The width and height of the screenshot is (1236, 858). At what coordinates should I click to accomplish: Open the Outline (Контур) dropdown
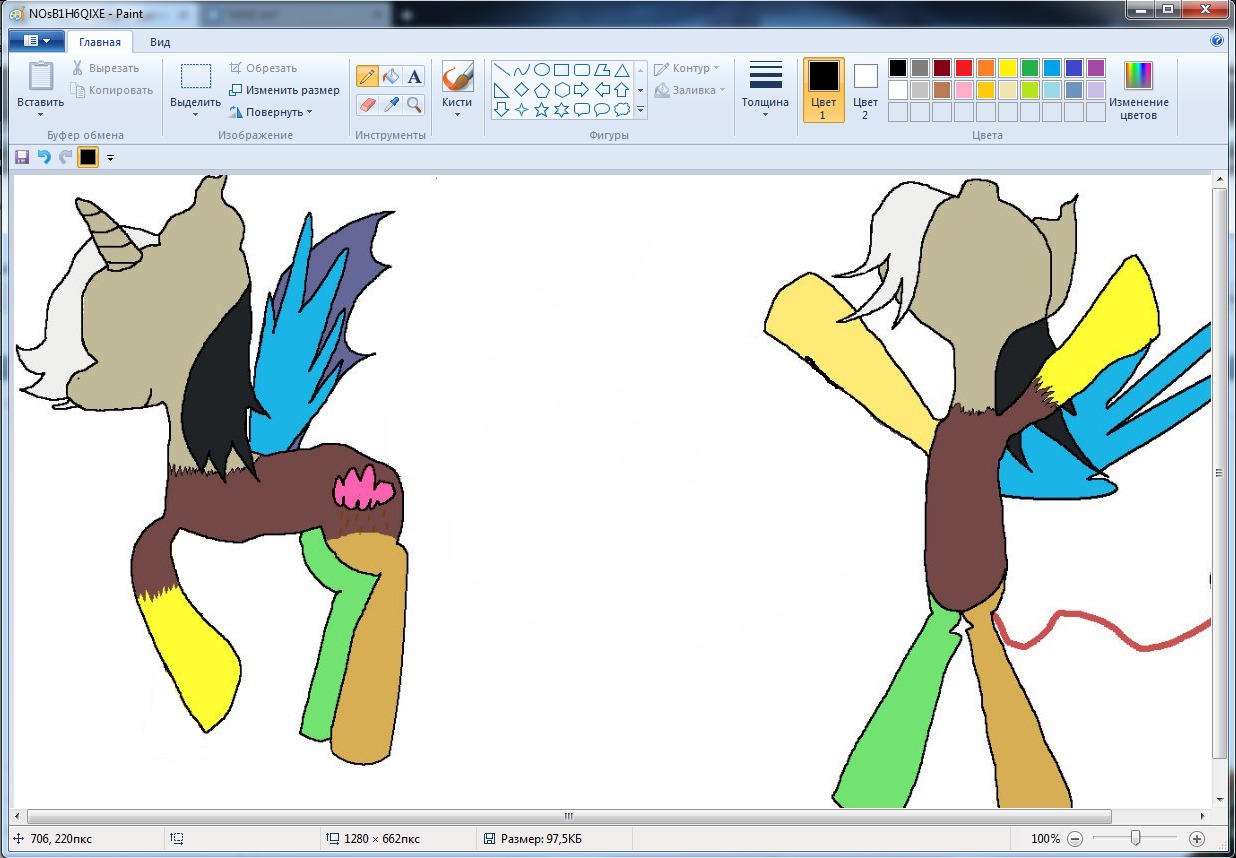(687, 68)
